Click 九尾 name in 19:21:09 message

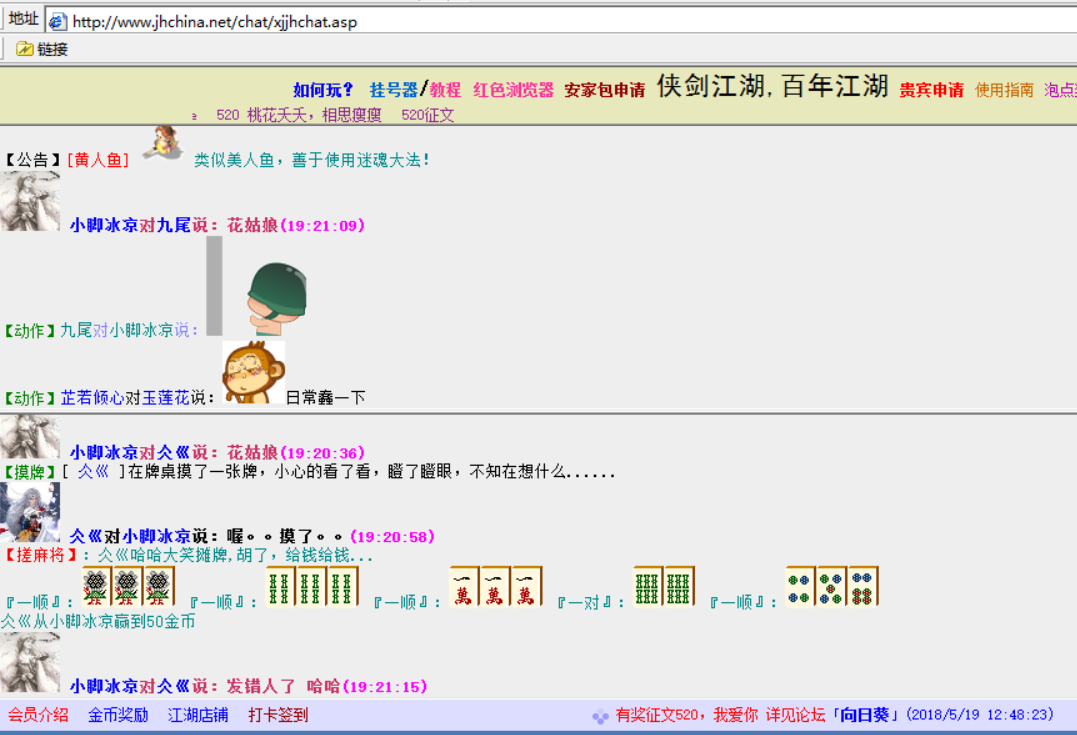173,225
